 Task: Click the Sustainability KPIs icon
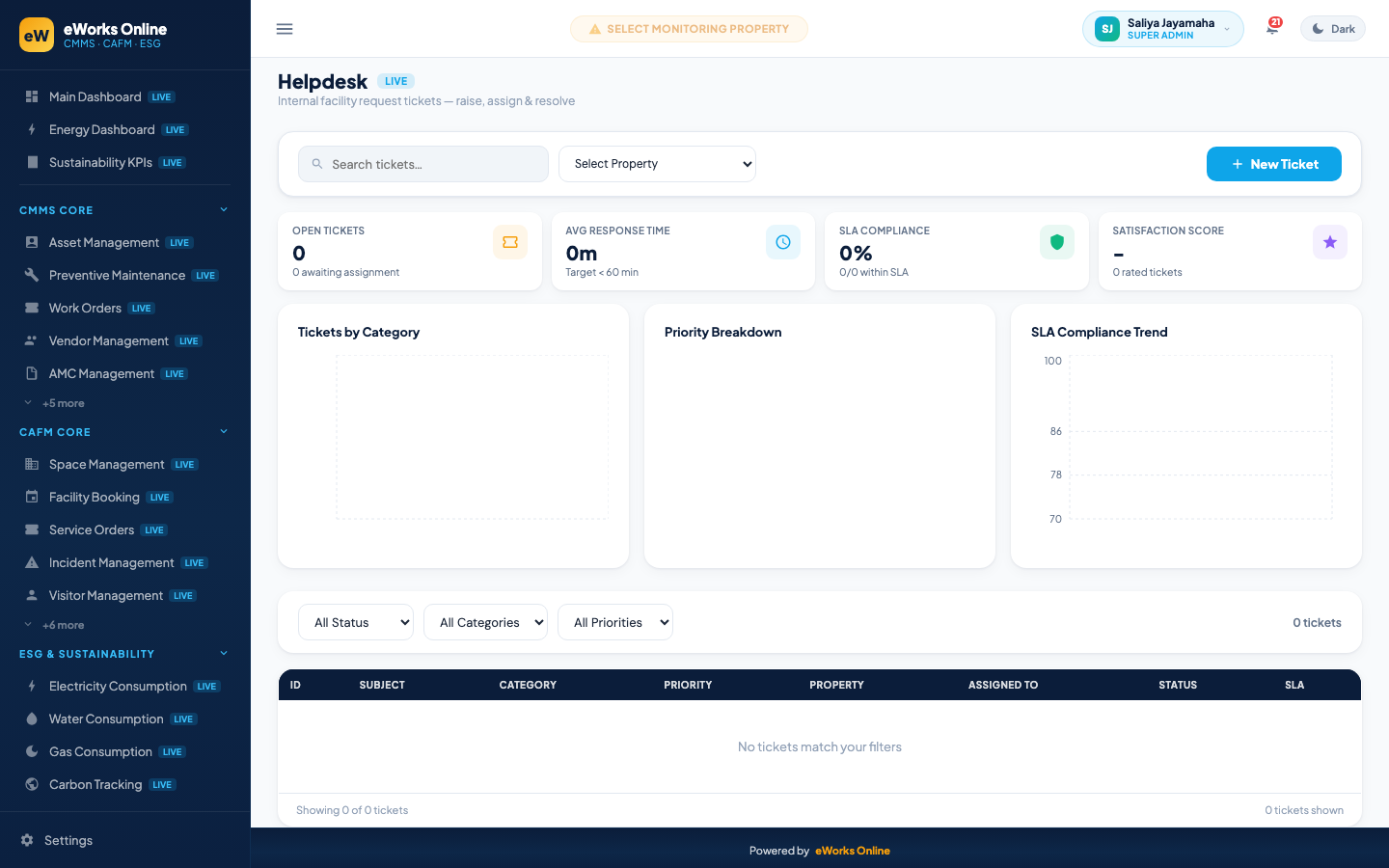32,162
